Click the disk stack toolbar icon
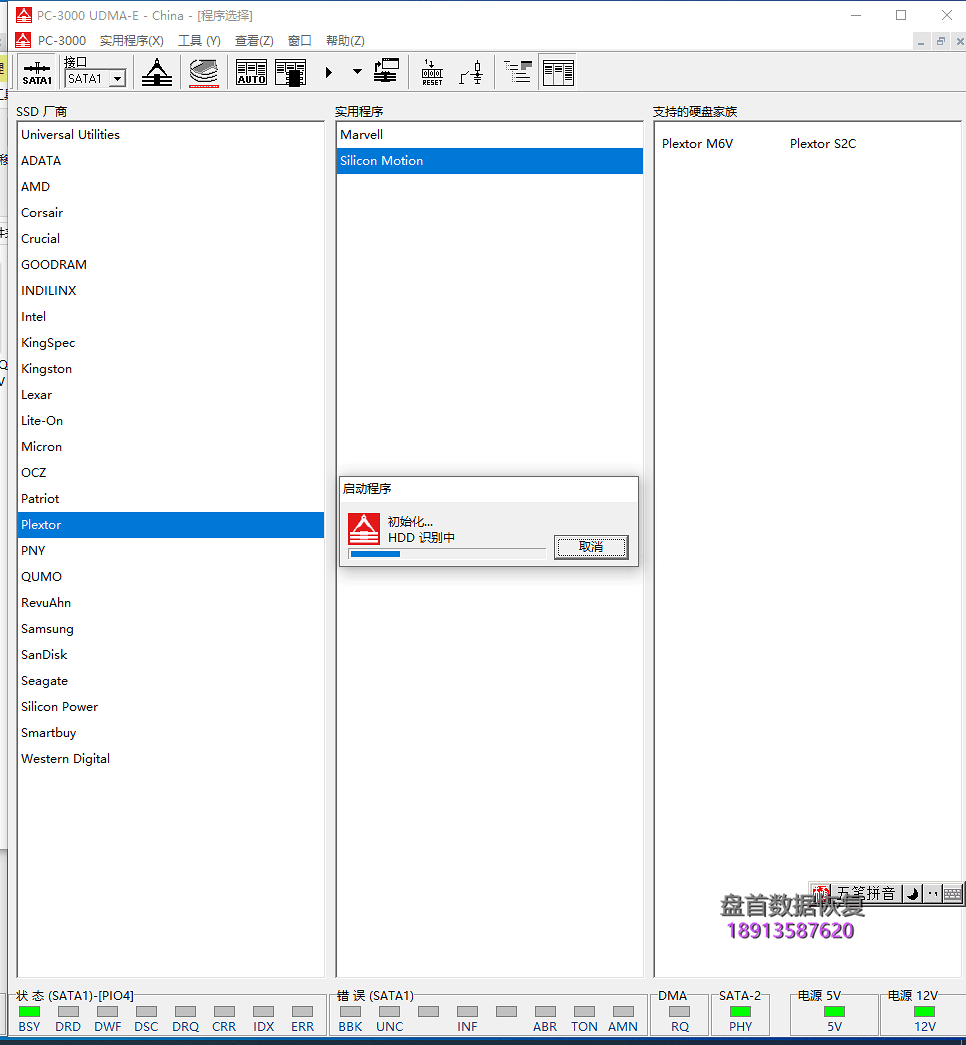Screen dimensions: 966x1045 [204, 72]
